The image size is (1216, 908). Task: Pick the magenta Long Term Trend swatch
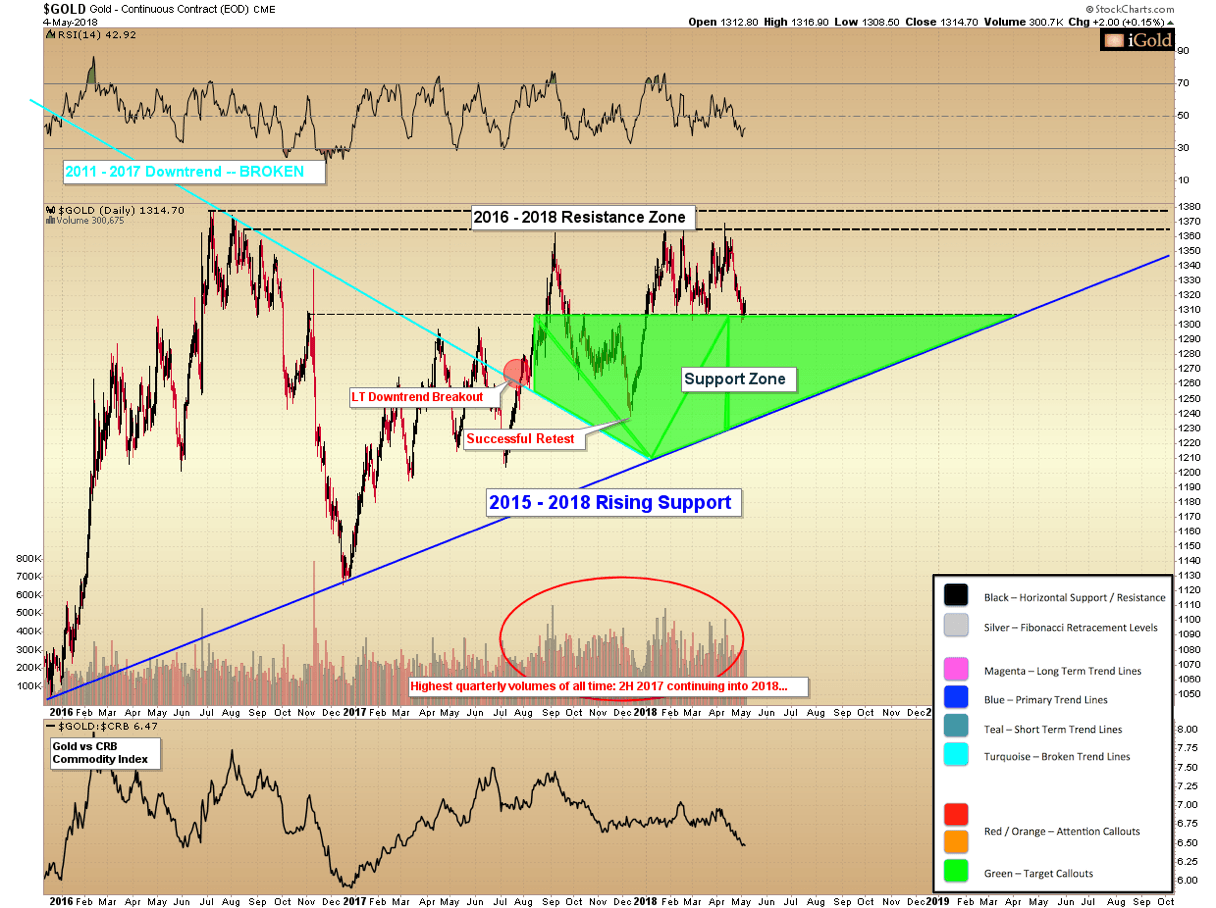point(958,670)
